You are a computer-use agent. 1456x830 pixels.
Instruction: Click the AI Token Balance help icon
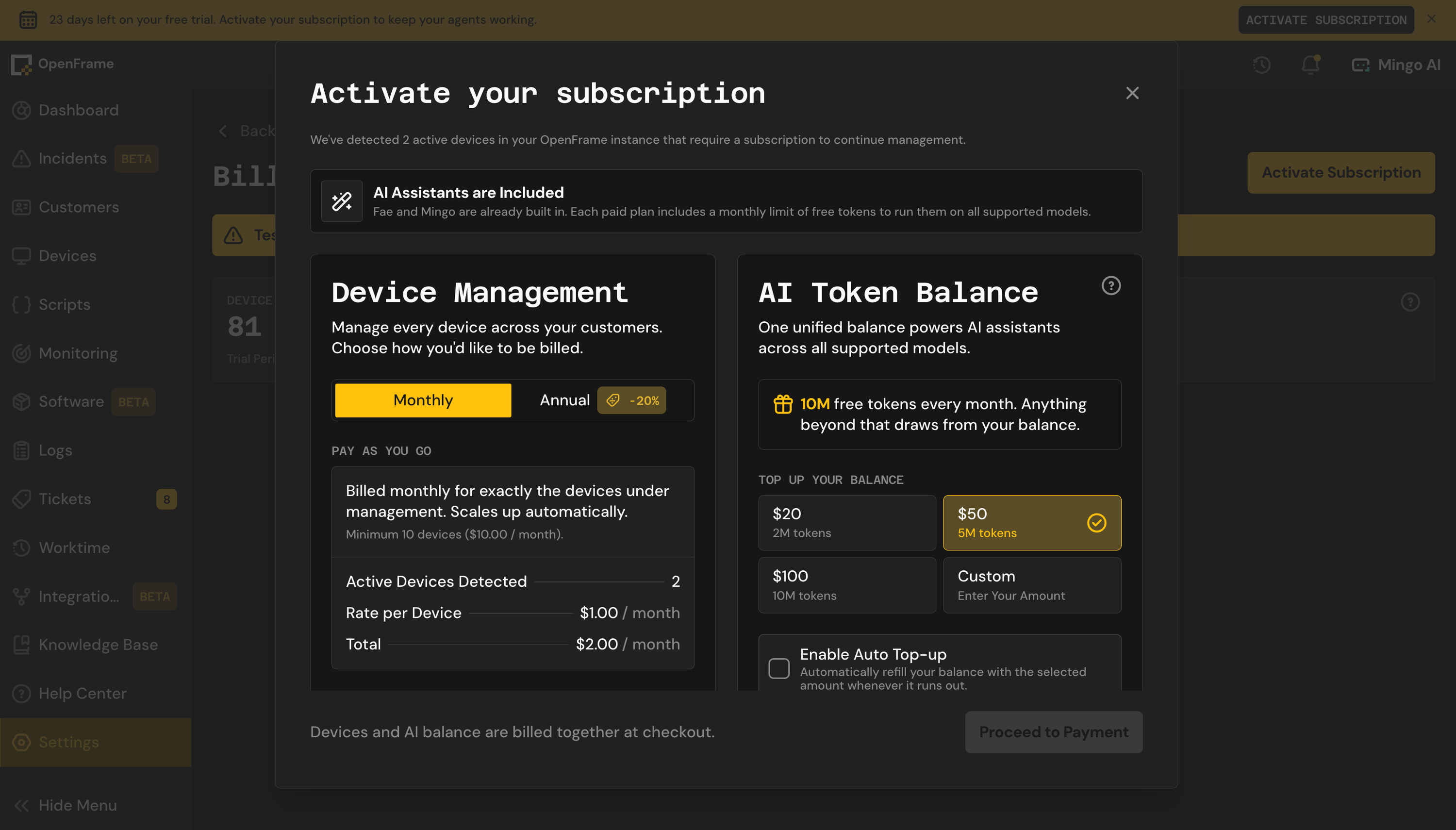click(1110, 285)
